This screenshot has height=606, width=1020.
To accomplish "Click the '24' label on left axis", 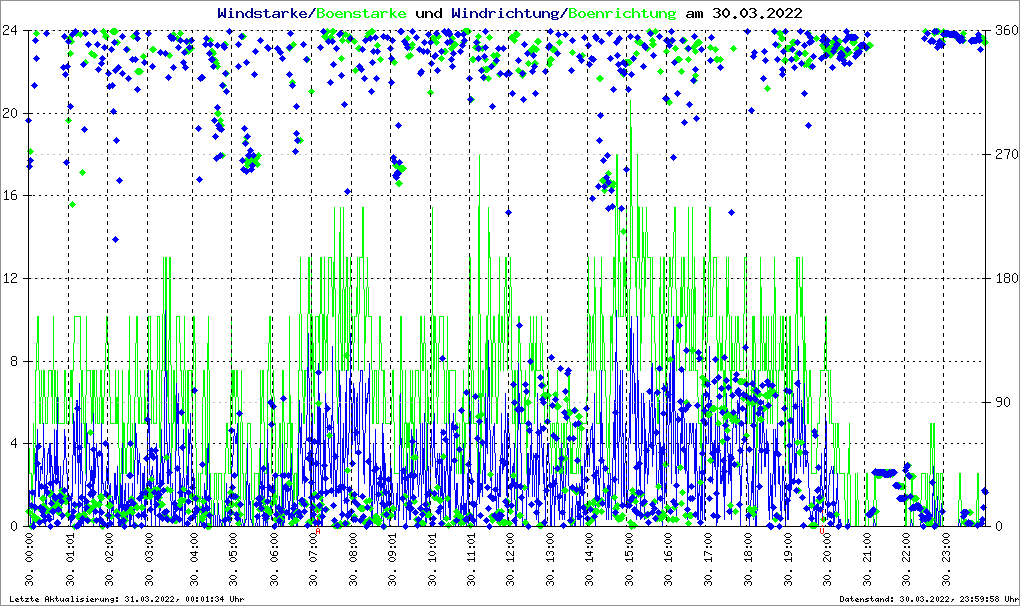I will pyautogui.click(x=12, y=30).
